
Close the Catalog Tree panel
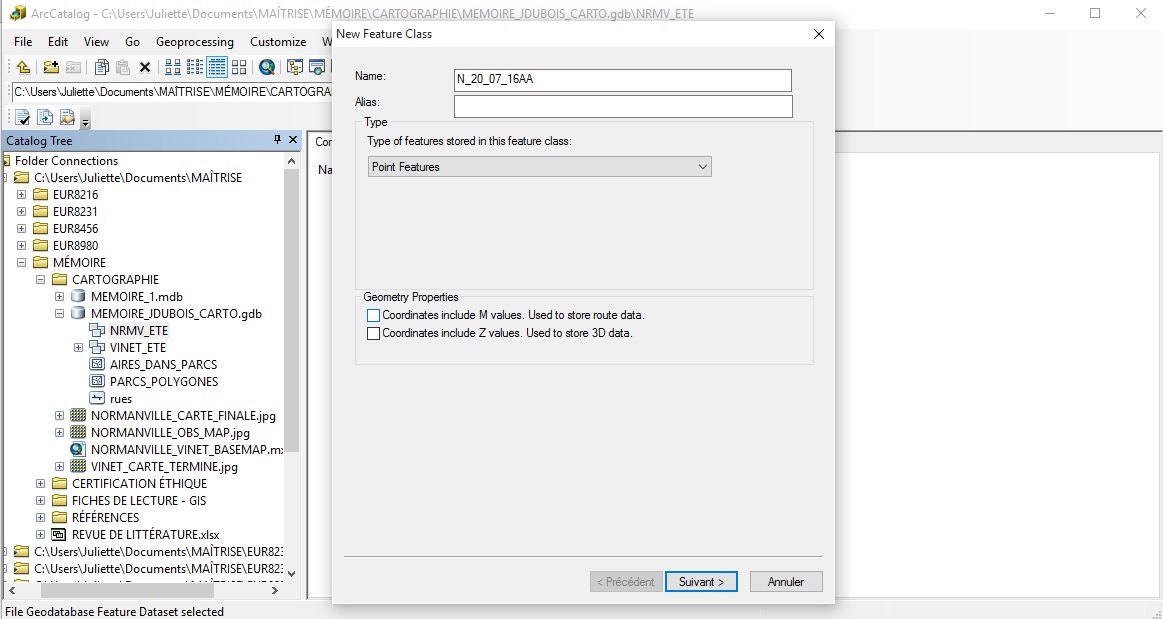pos(293,139)
